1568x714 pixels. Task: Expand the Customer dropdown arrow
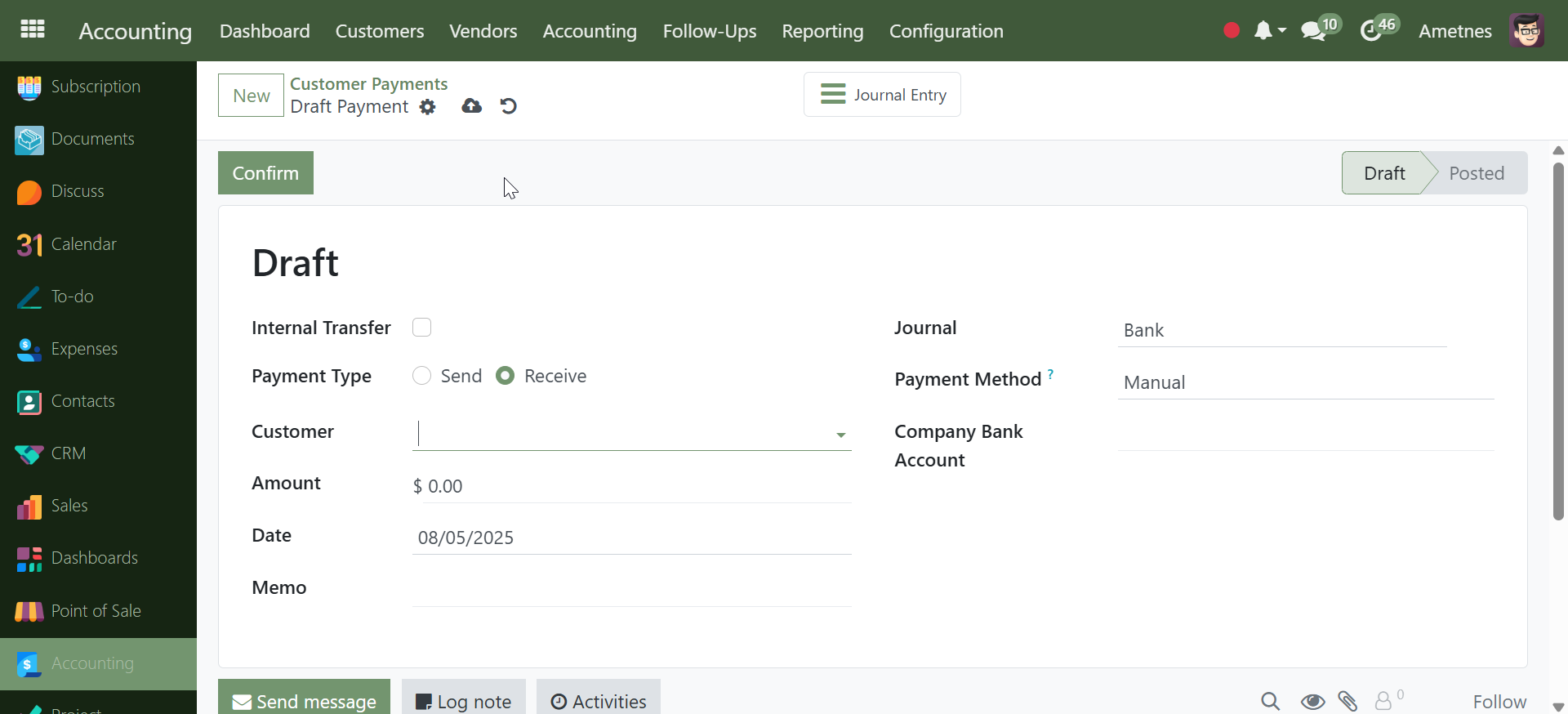(x=840, y=435)
